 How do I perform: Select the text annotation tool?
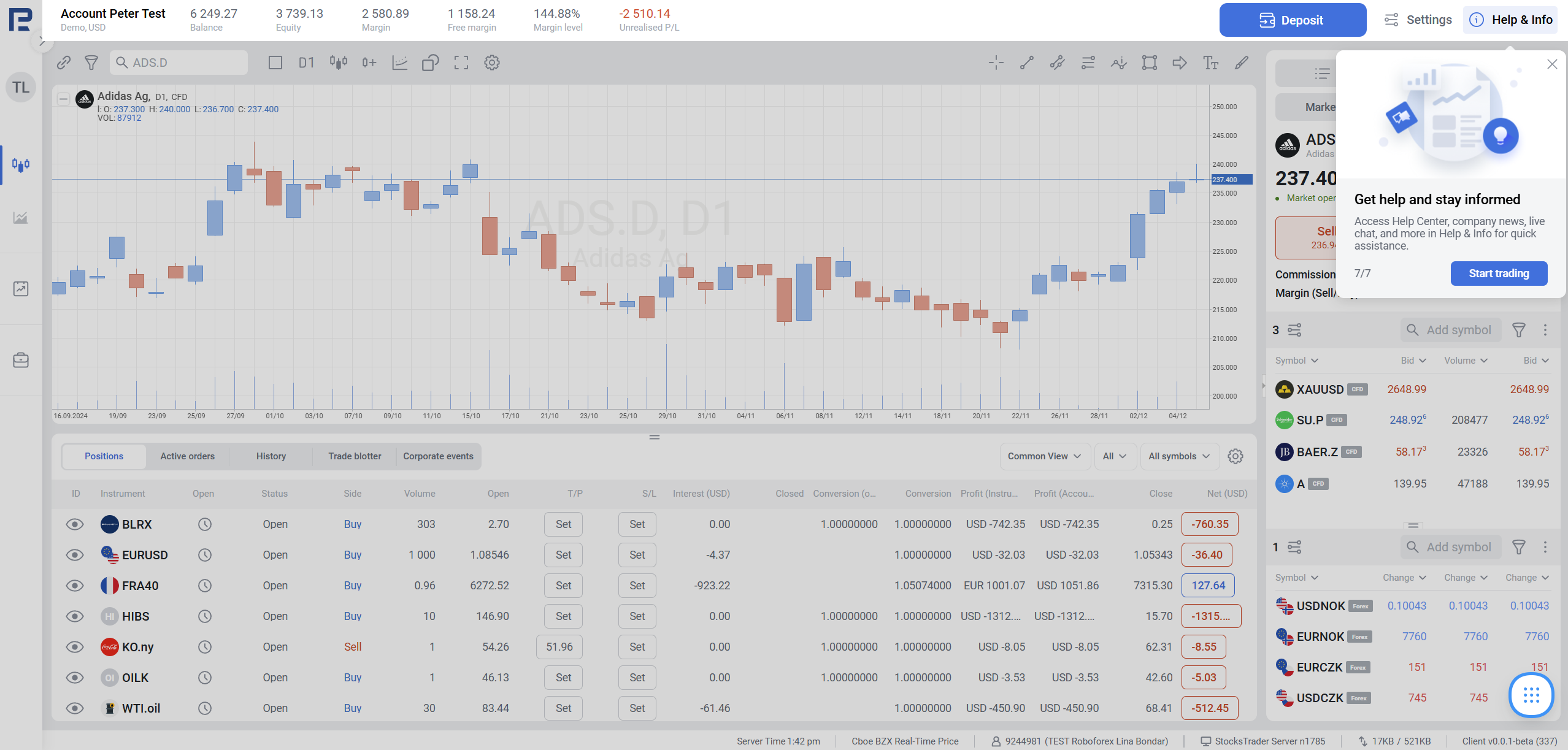1210,63
